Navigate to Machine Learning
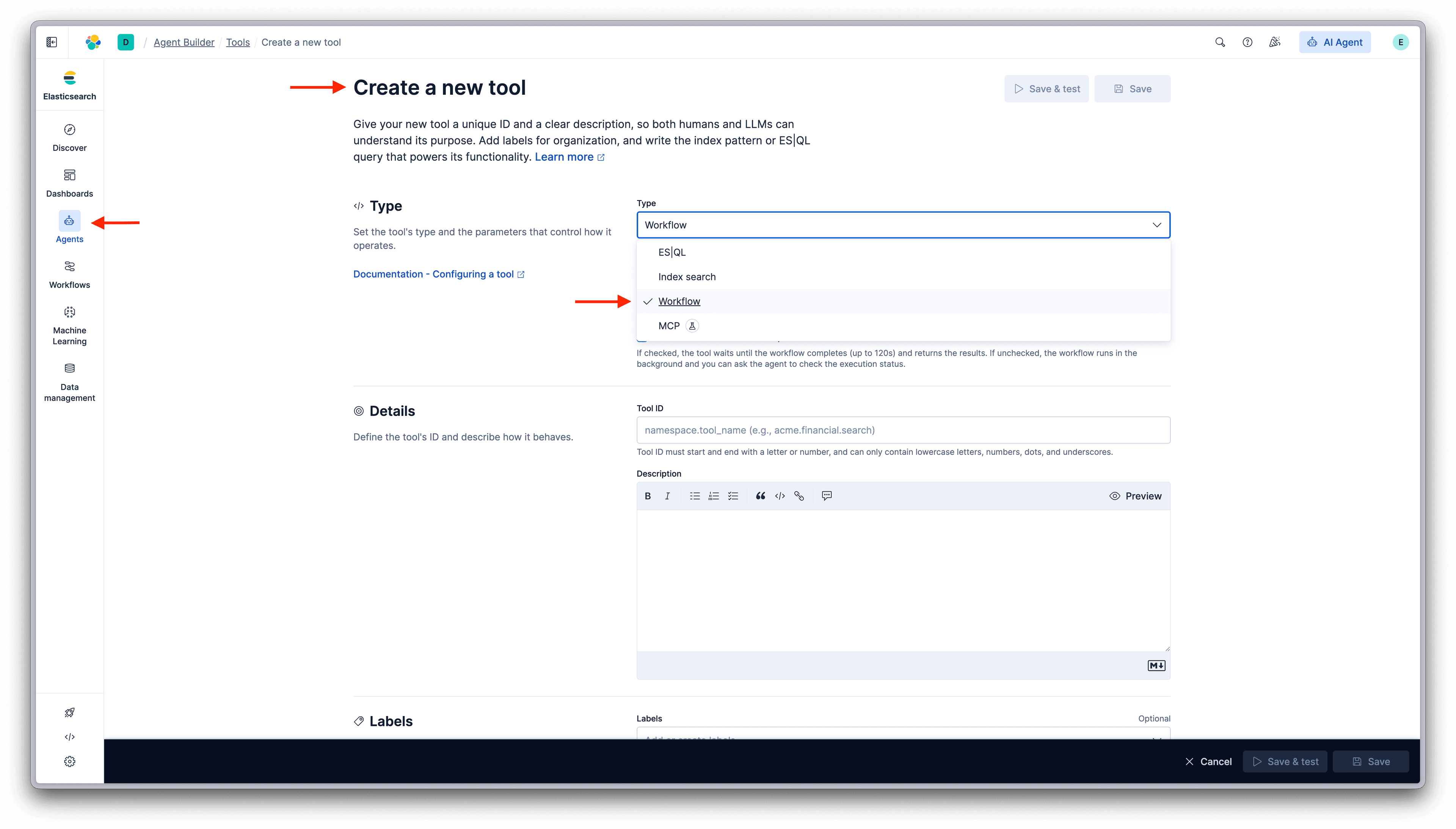 coord(69,324)
